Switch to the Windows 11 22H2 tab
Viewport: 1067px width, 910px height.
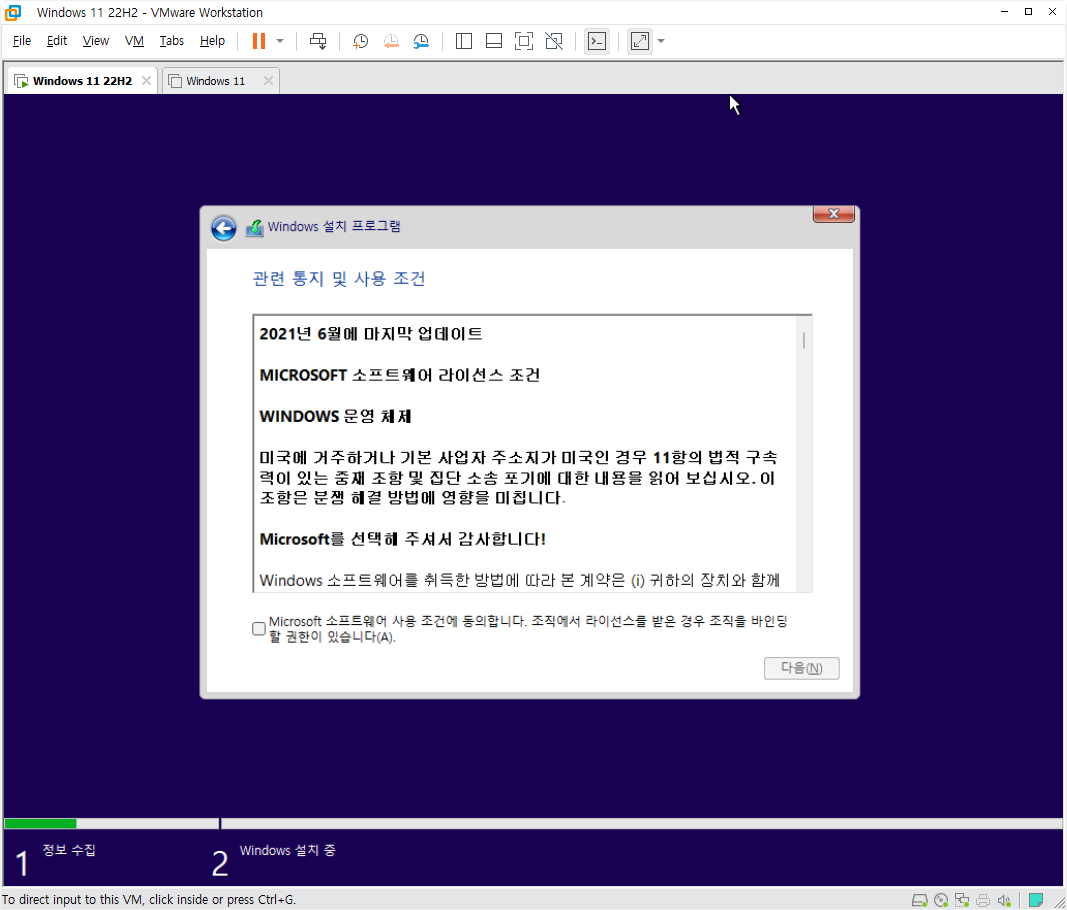pos(82,81)
